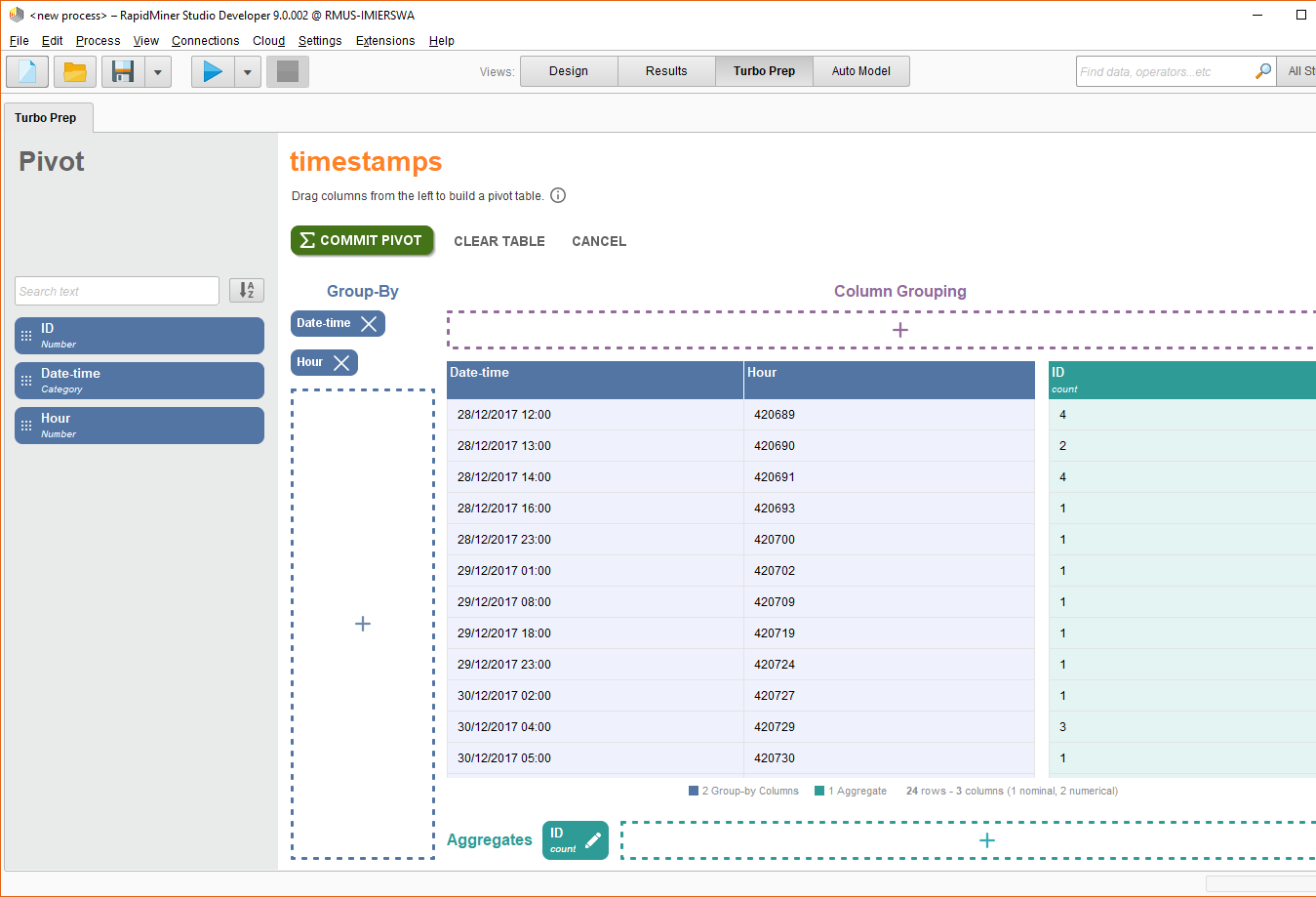Select the count cell in the 30/12/2017 04:00 row
The width and height of the screenshot is (1316, 897).
tap(1182, 727)
